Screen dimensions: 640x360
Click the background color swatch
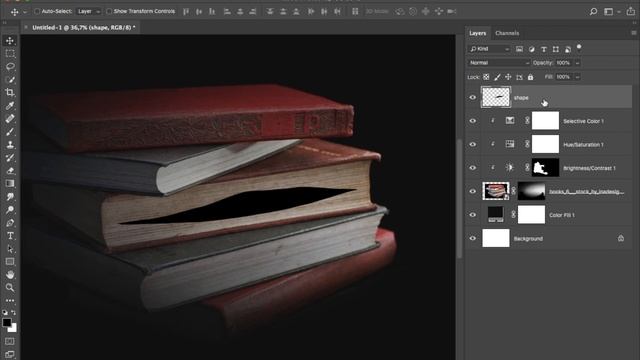(x=14, y=329)
